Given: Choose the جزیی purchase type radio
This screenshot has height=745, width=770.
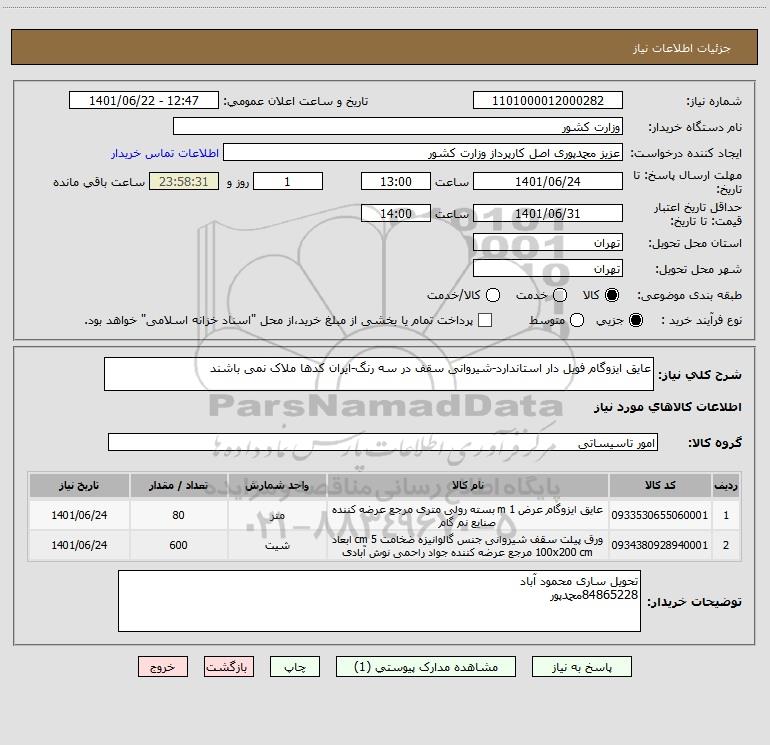Looking at the screenshot, I should pyautogui.click(x=635, y=320).
